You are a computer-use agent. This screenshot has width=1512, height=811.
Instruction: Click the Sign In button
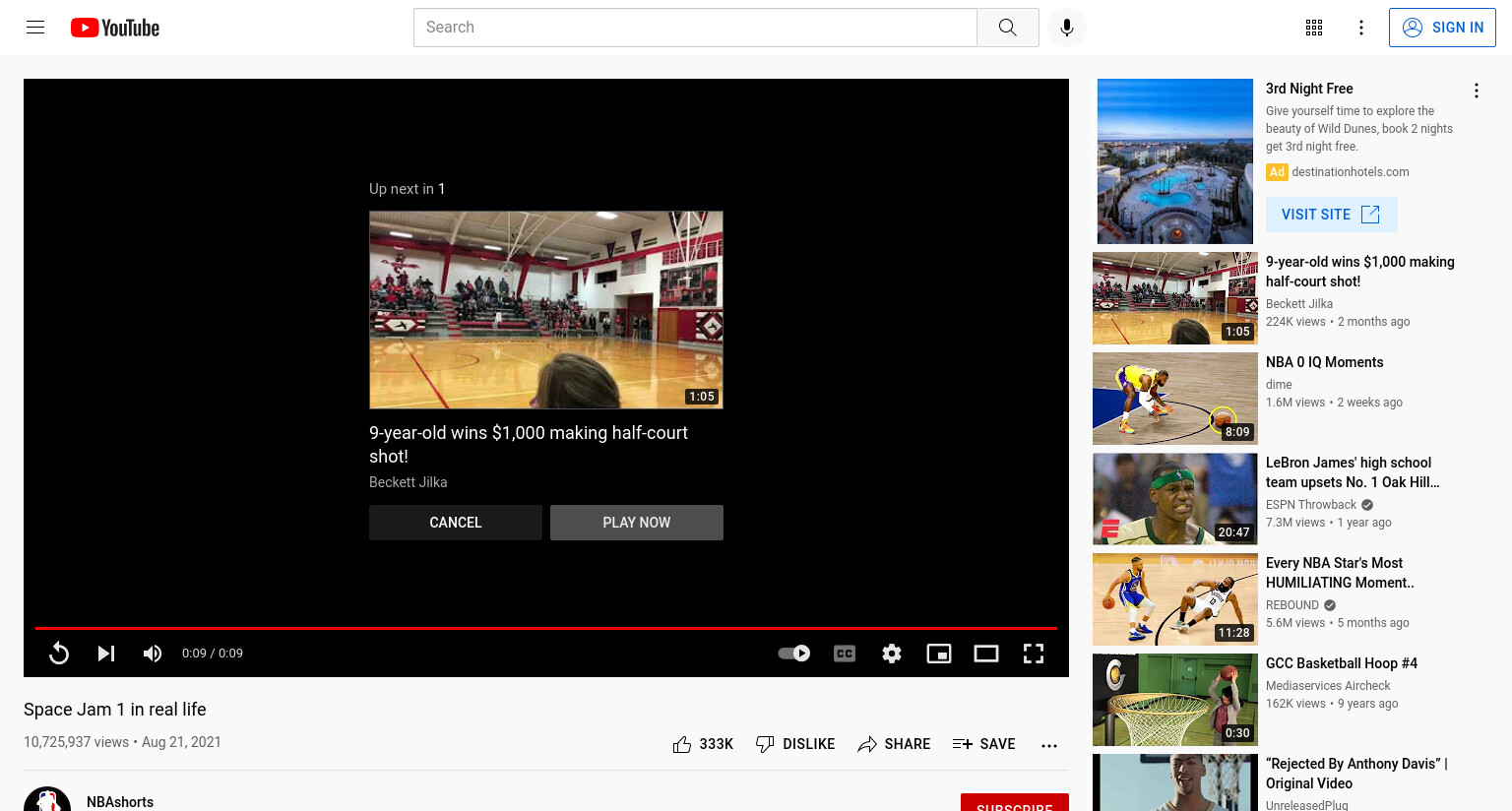tap(1442, 28)
